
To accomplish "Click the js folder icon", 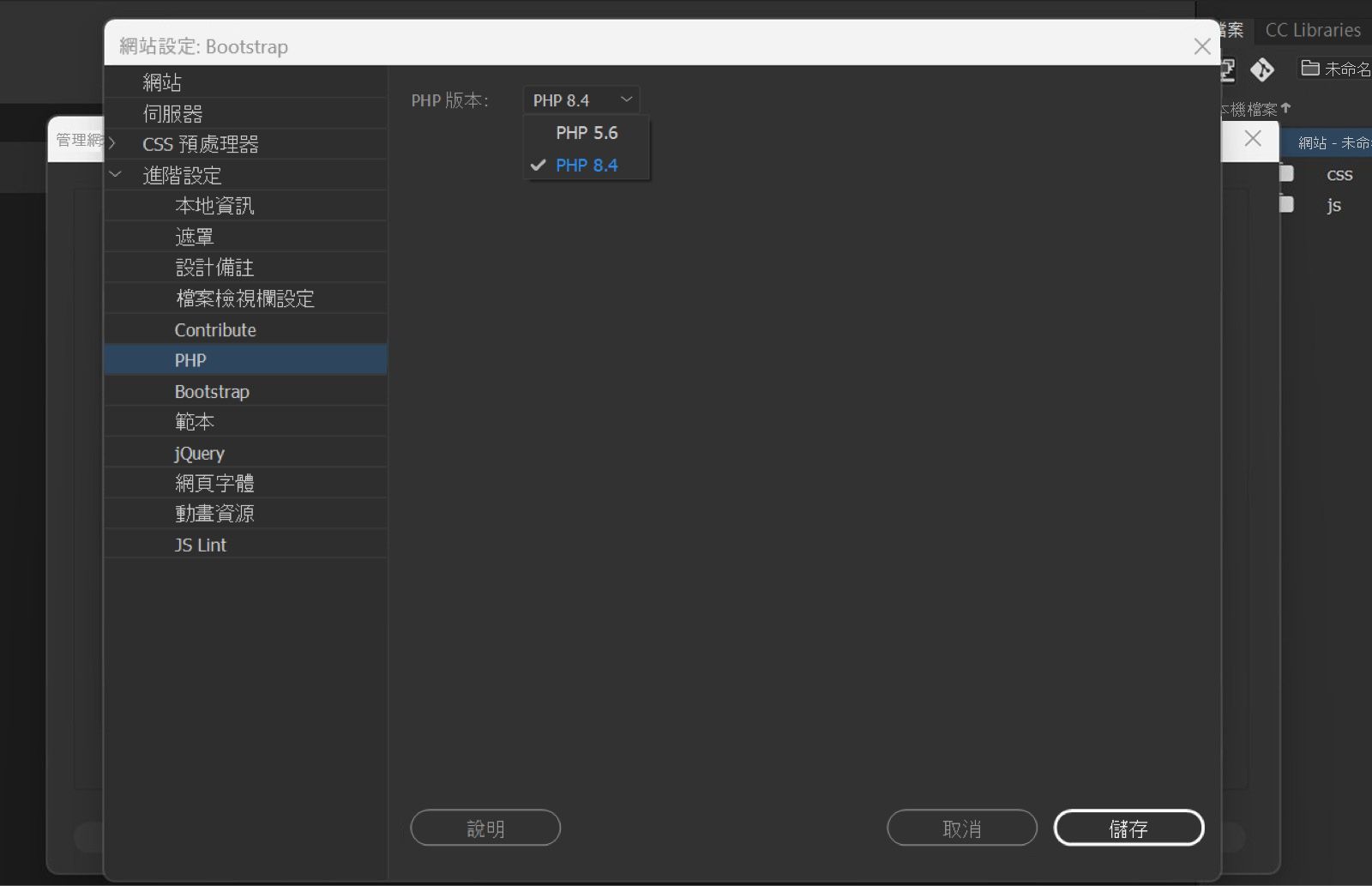I will click(x=1285, y=204).
